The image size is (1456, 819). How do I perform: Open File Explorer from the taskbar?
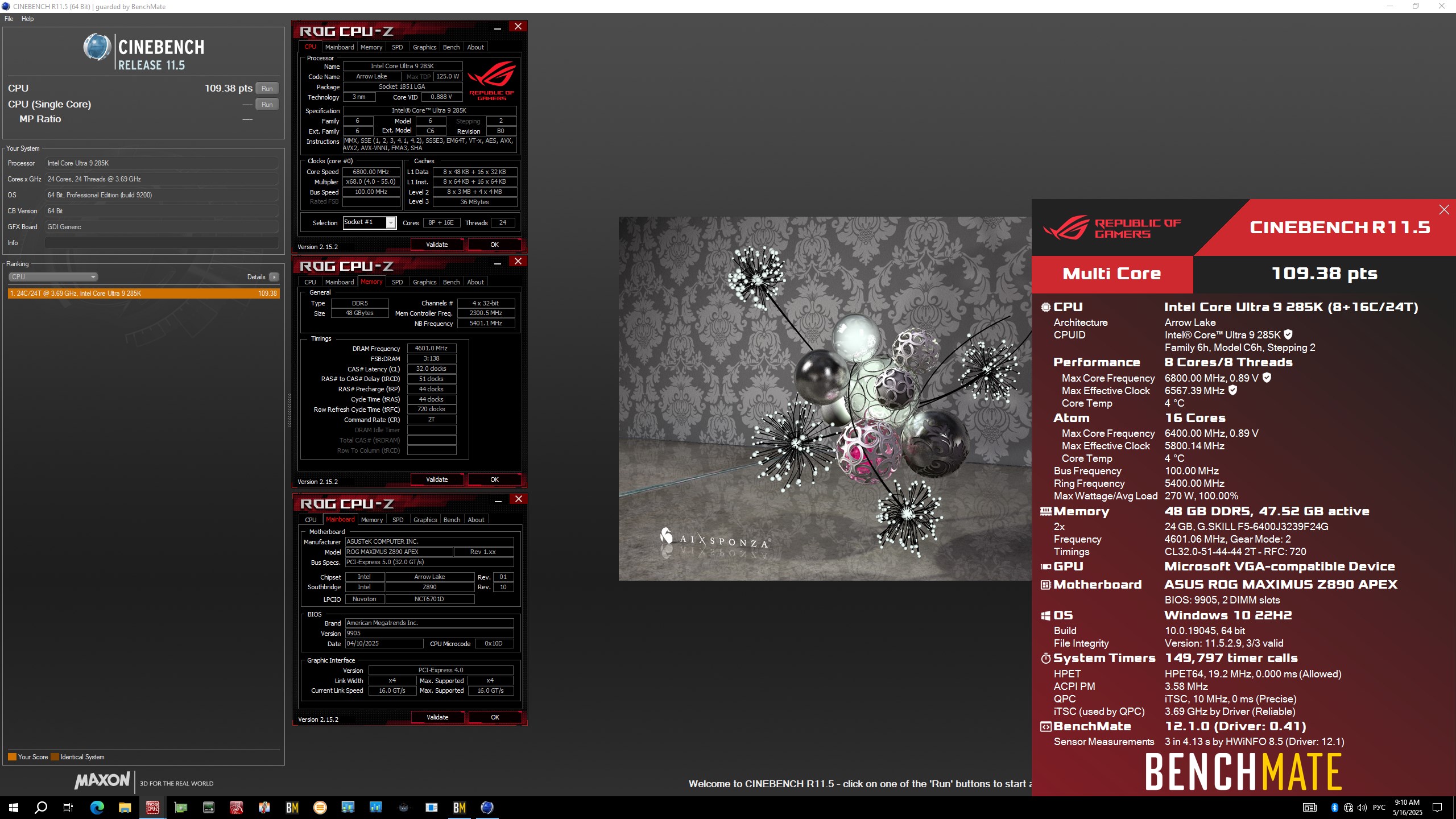[x=125, y=807]
